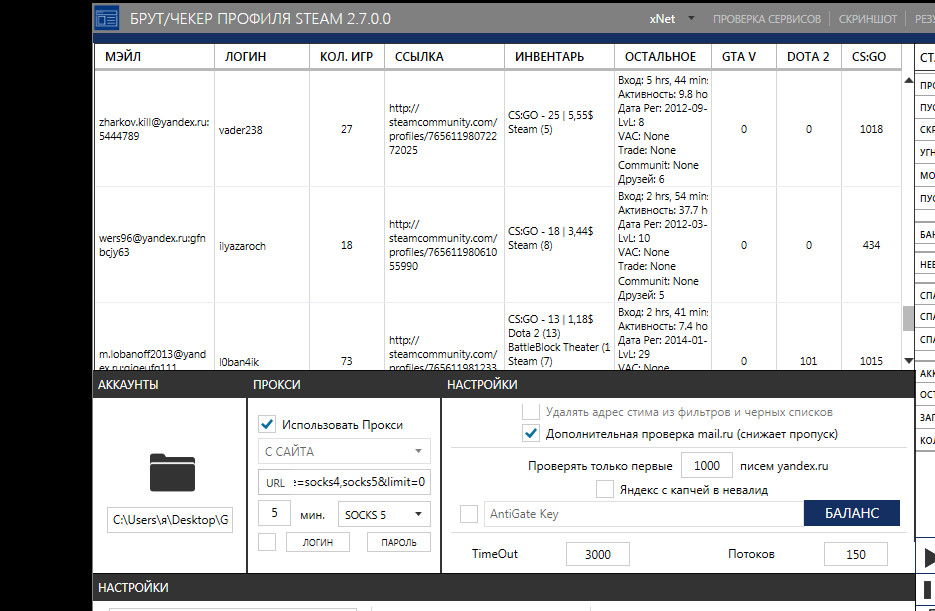Click the TimeOut field showing 3000
The height and width of the screenshot is (611, 935).
(597, 554)
